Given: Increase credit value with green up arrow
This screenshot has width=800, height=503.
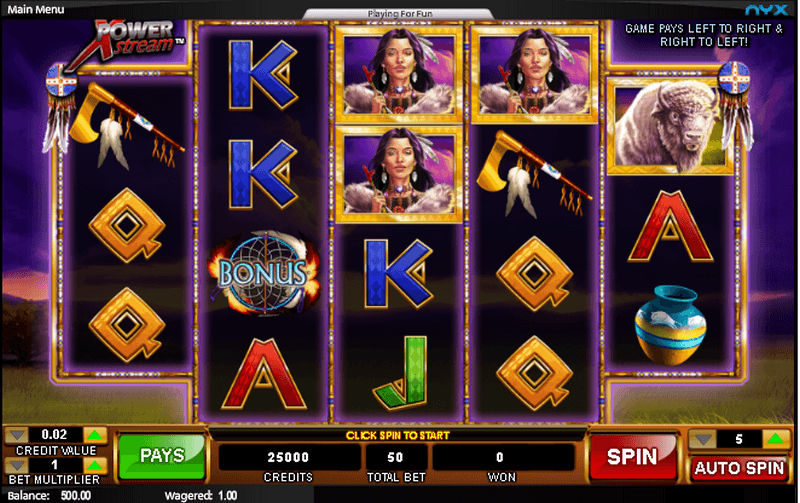Looking at the screenshot, I should coord(94,435).
